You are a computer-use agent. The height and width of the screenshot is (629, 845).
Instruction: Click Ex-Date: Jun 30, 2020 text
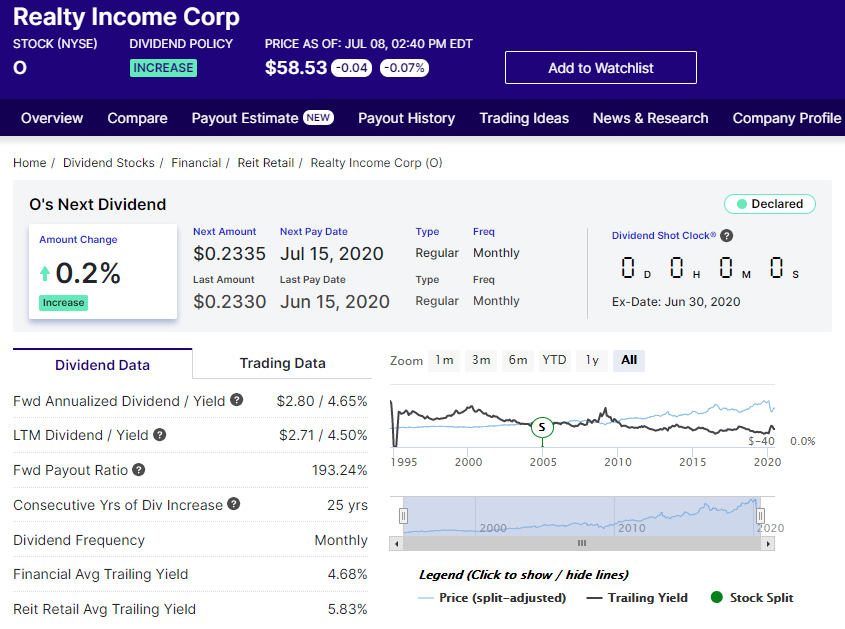click(676, 302)
